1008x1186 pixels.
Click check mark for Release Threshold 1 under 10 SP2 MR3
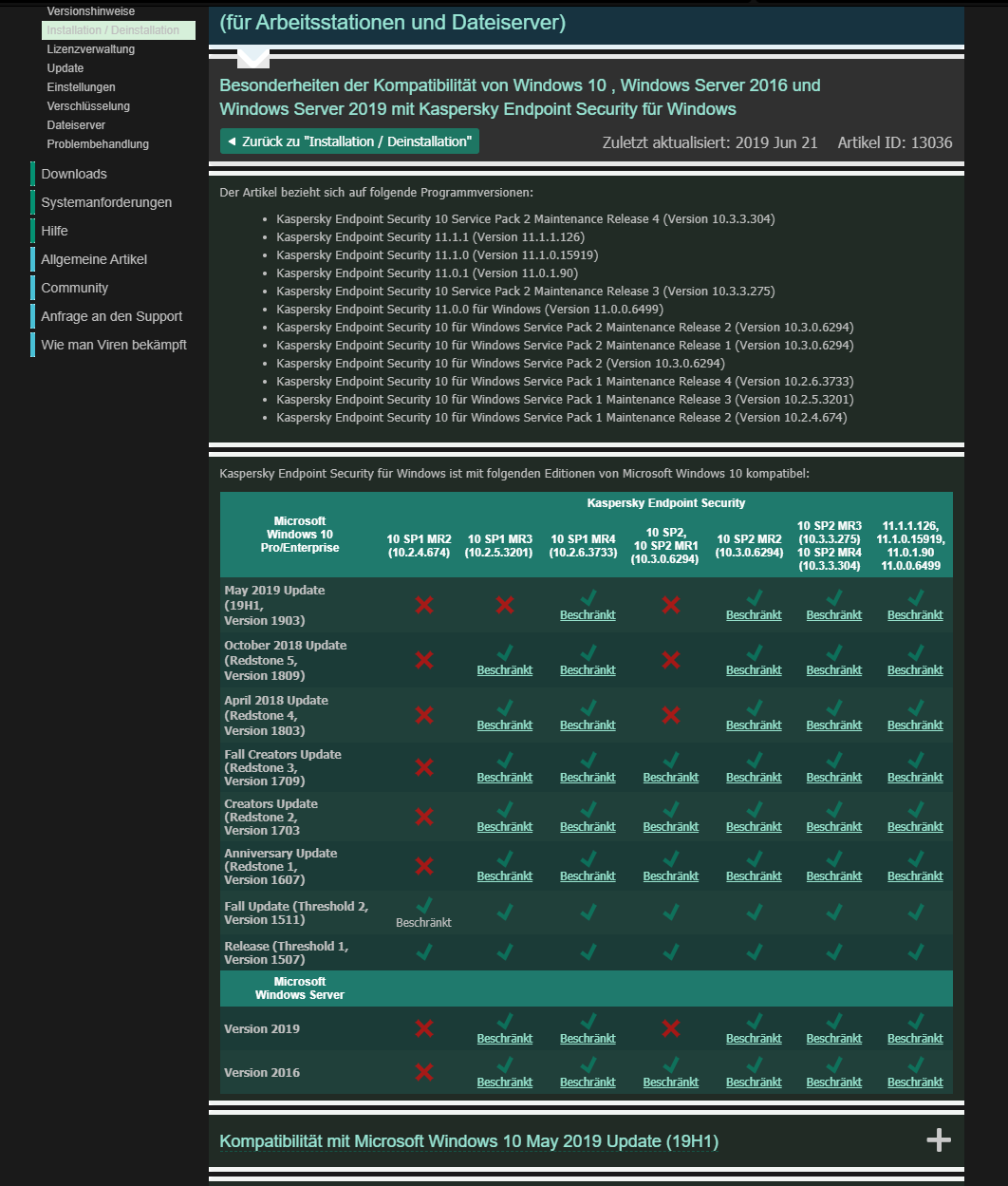834,951
